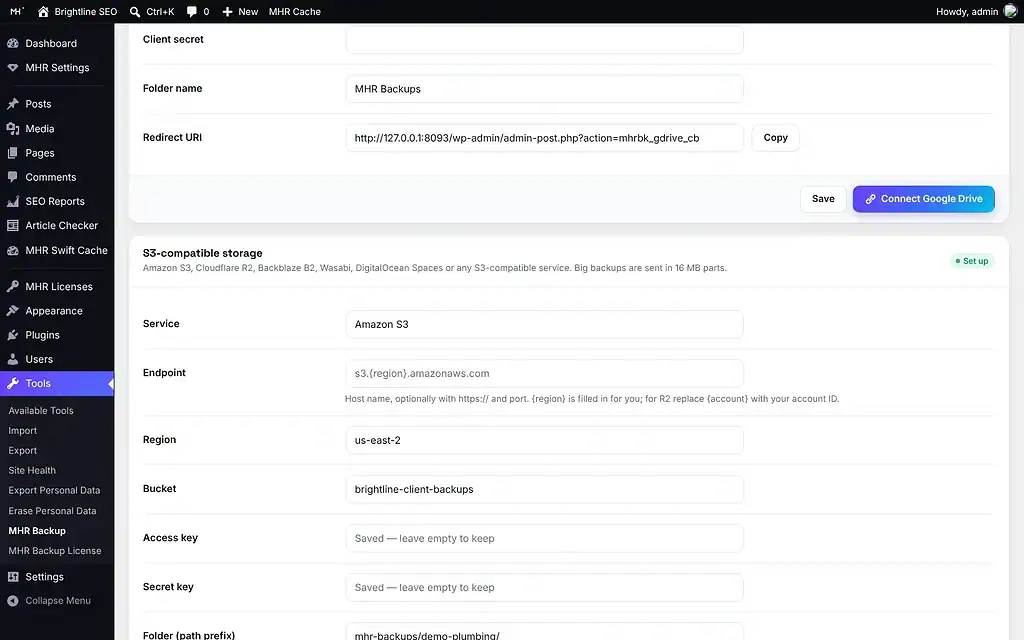The height and width of the screenshot is (640, 1024).
Task: Click Posts pin icon
Action: [12, 104]
